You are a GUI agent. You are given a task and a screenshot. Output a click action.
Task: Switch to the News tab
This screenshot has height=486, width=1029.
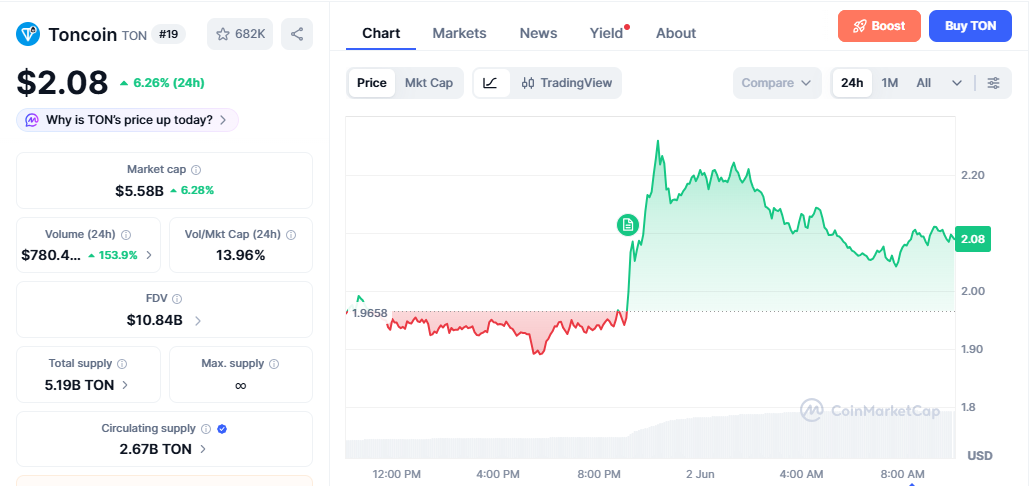(538, 33)
